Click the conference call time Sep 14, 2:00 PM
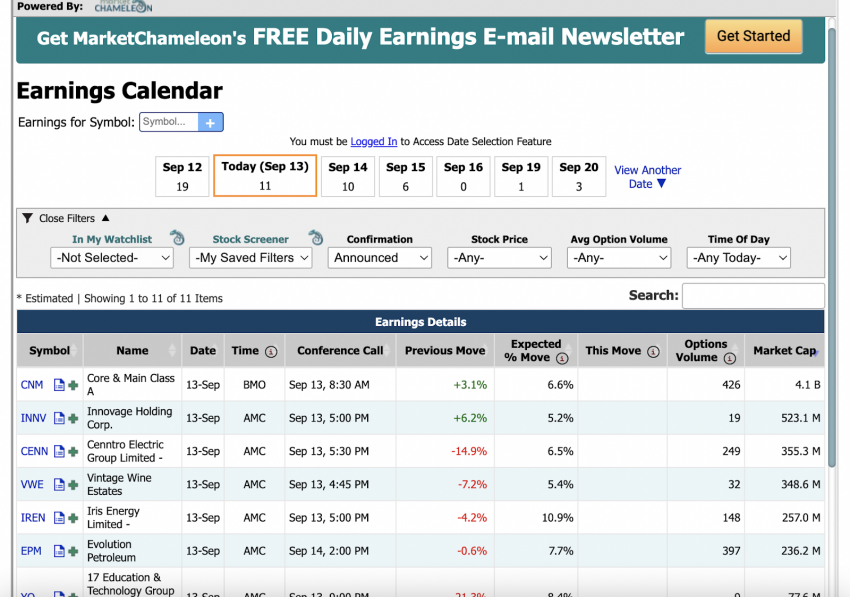The width and height of the screenshot is (850, 597). [329, 551]
